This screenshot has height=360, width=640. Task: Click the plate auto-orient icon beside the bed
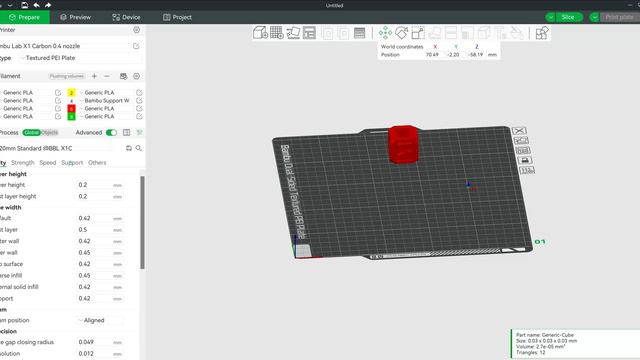coord(521,140)
